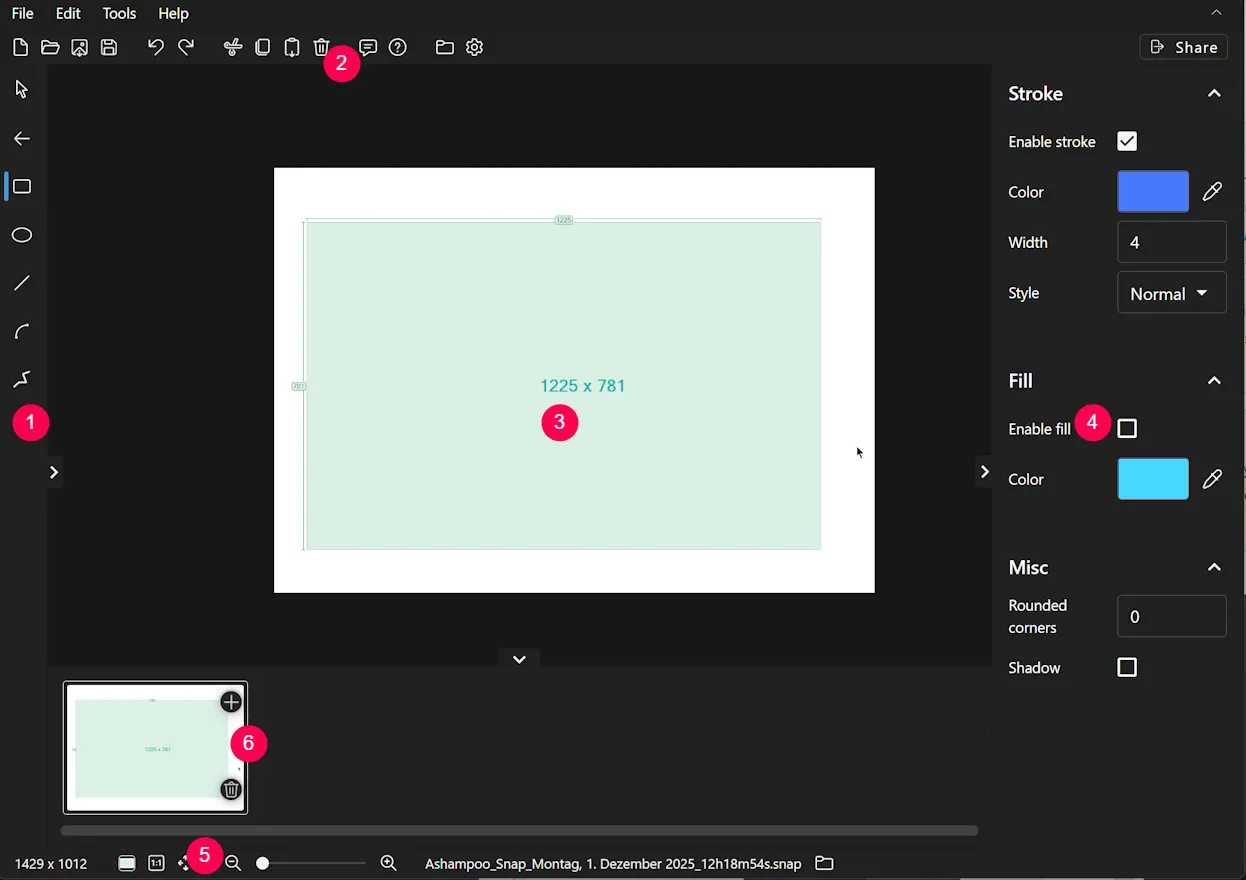Paste from clipboard using the toolbar icon

point(292,47)
